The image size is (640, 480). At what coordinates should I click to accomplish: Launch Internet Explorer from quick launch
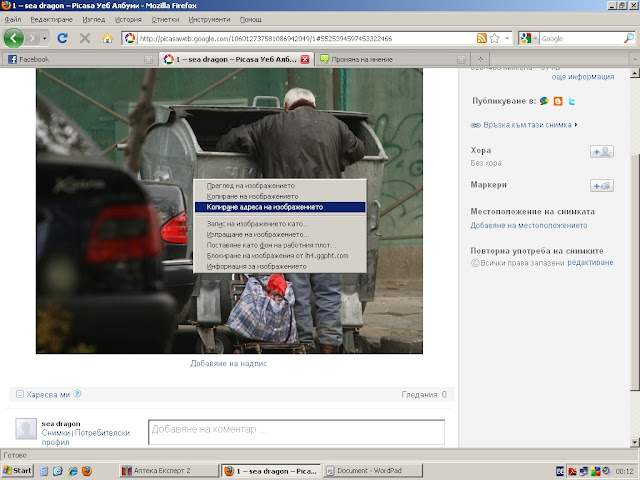[x=73, y=471]
